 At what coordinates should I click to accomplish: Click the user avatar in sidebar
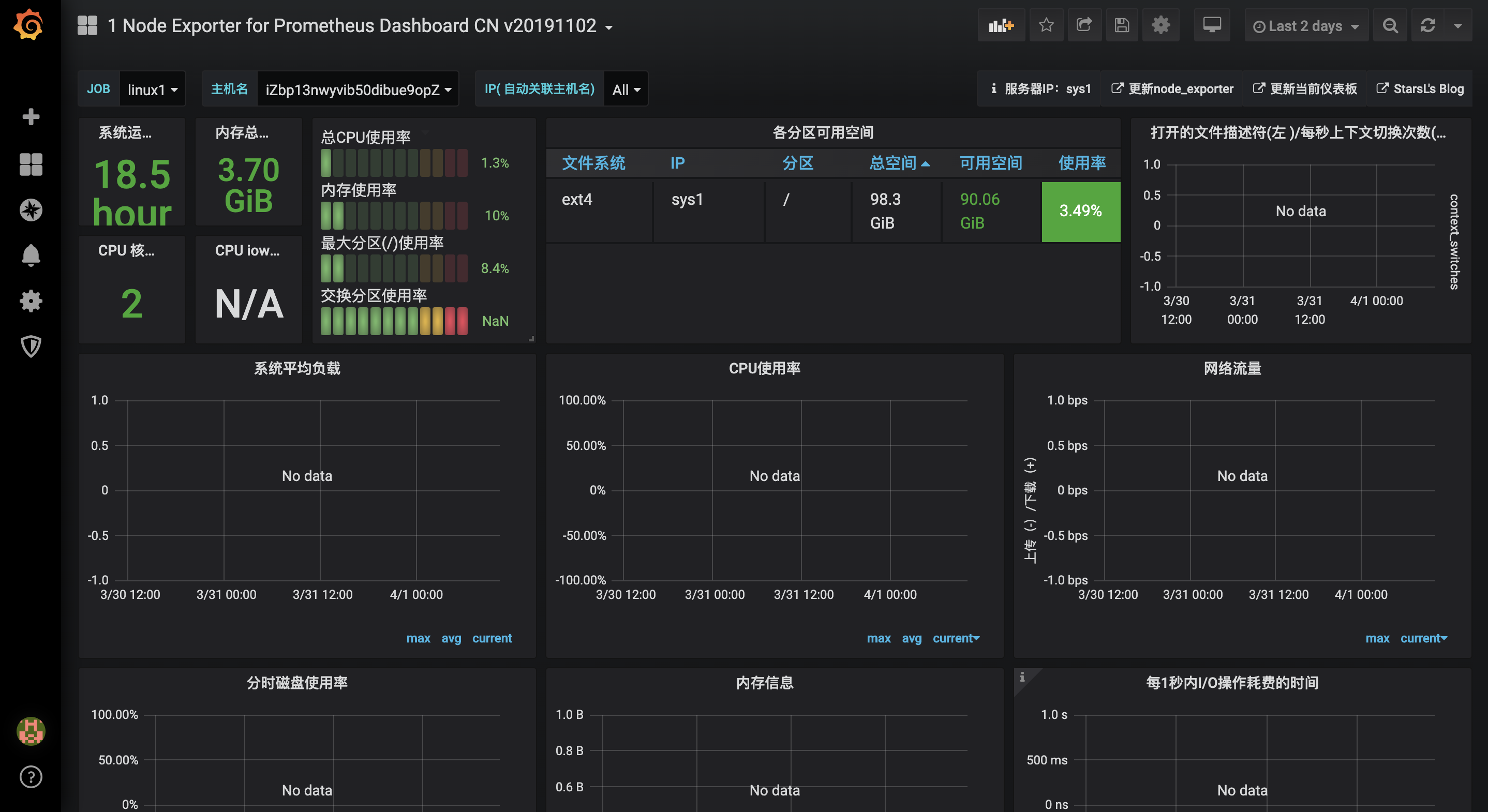coord(31,731)
